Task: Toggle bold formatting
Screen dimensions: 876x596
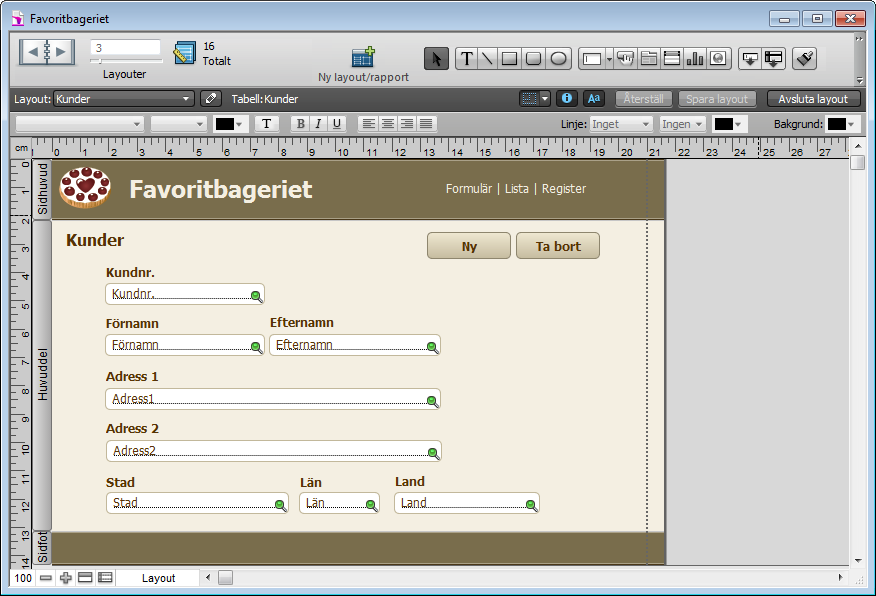Action: pos(300,124)
